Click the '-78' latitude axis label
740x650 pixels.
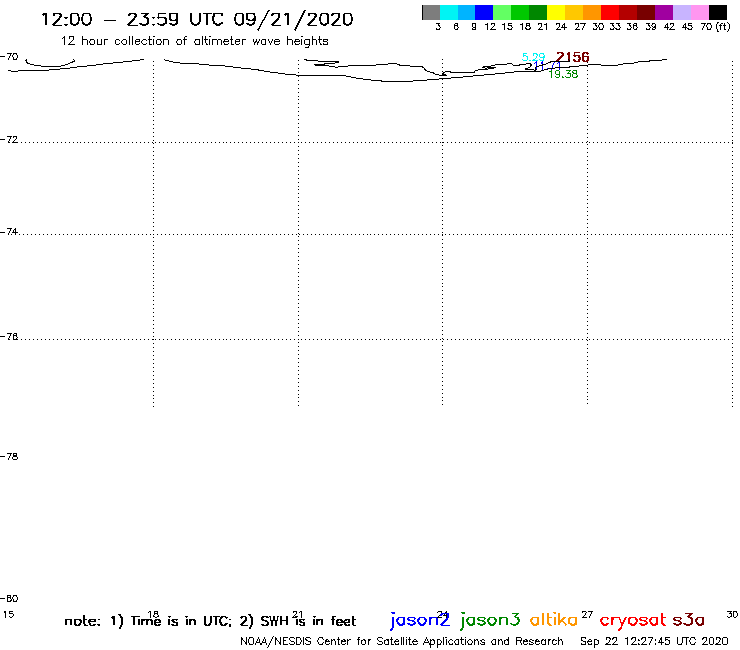pyautogui.click(x=9, y=456)
